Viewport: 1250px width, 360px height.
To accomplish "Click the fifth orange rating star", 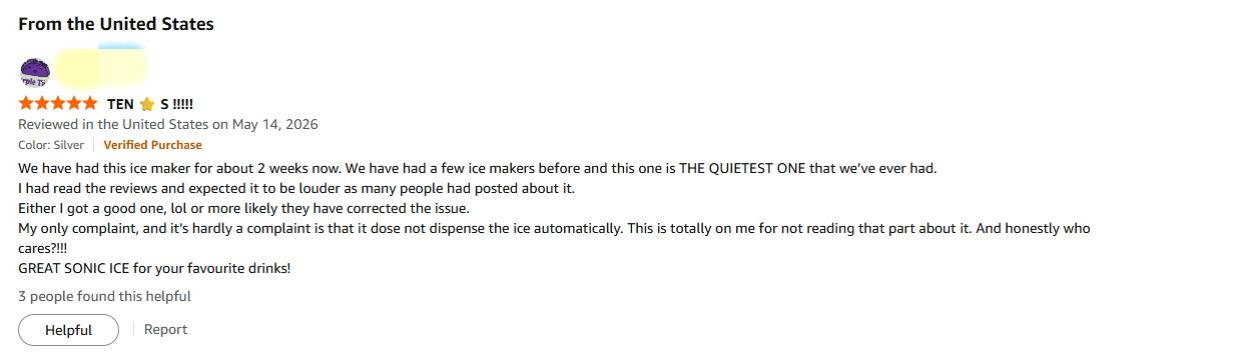I will click(x=90, y=103).
